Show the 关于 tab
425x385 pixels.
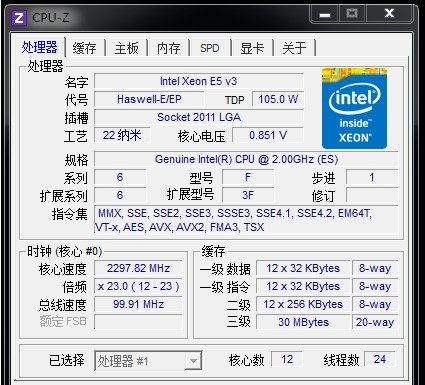click(x=294, y=48)
